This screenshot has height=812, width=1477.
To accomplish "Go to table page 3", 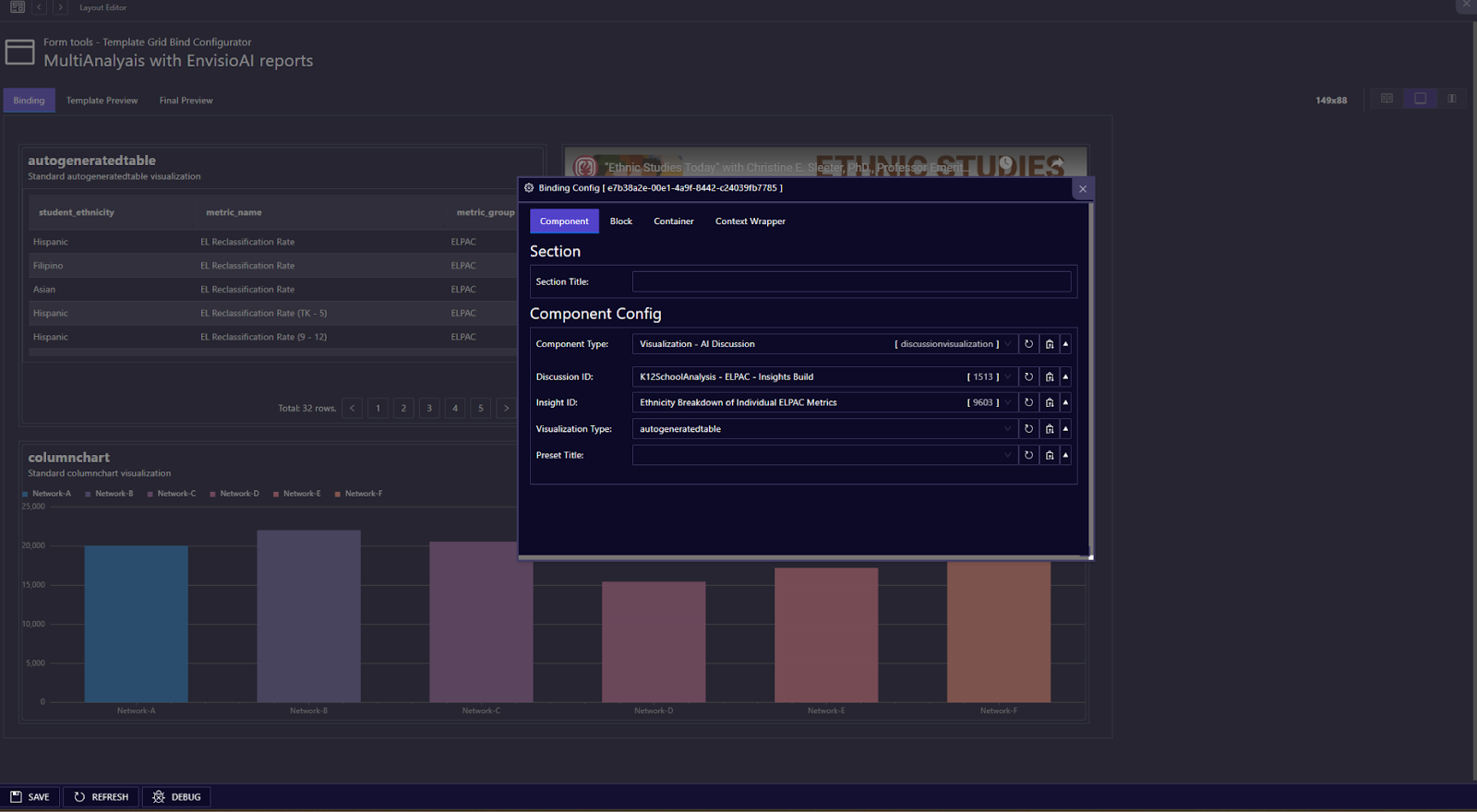I will (429, 408).
